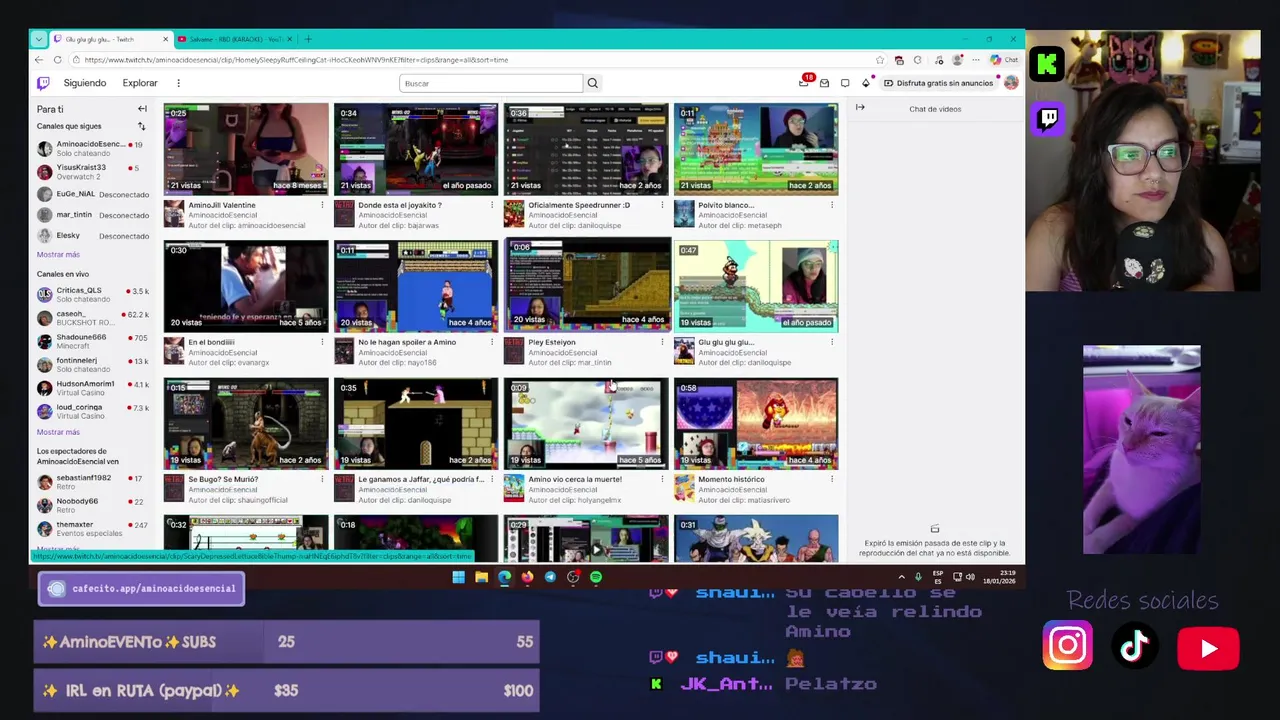Viewport: 1280px width, 720px height.
Task: Play the Donde esta el joyakito clip
Action: [416, 149]
